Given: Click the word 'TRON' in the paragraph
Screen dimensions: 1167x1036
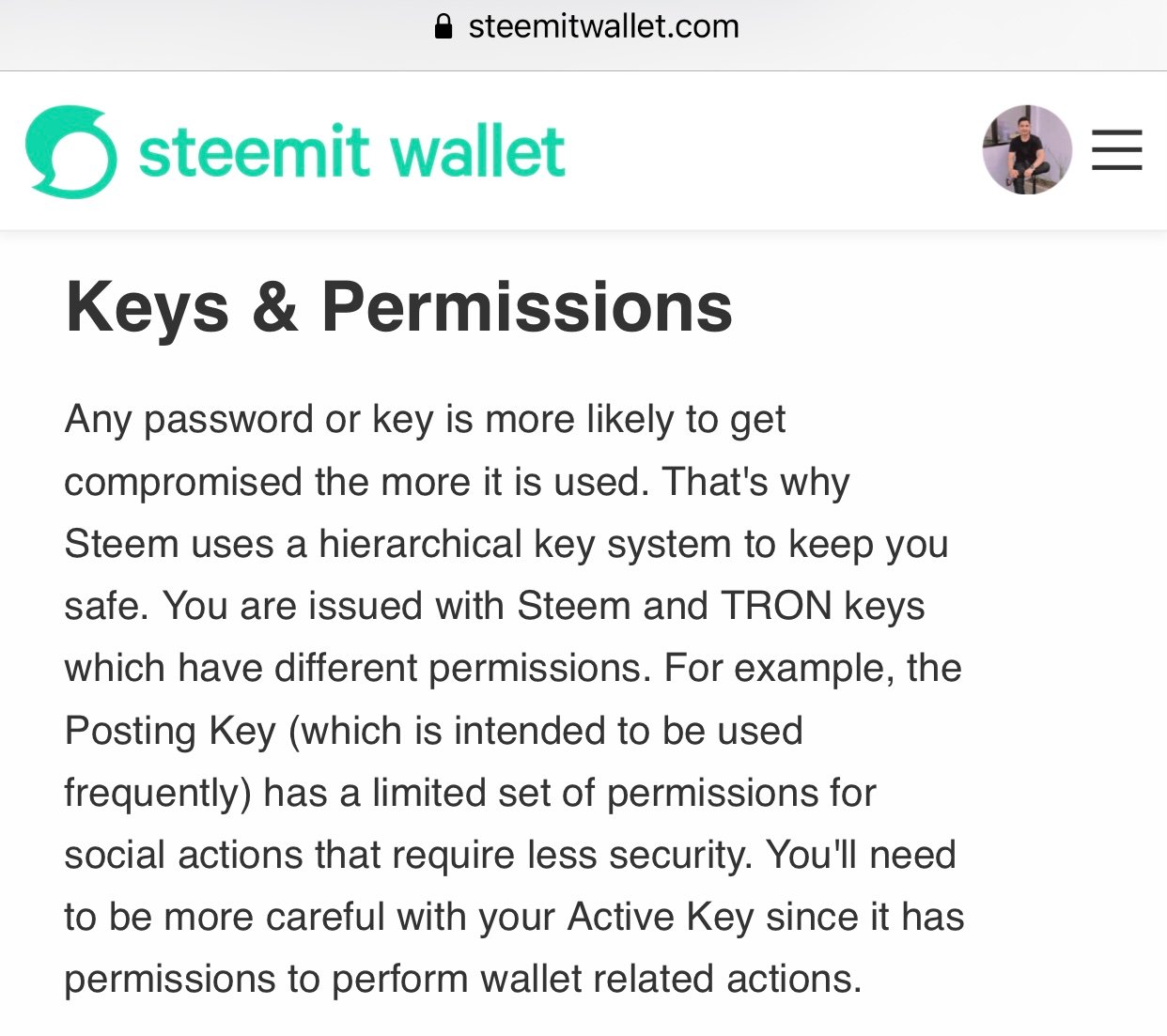Looking at the screenshot, I should [776, 606].
